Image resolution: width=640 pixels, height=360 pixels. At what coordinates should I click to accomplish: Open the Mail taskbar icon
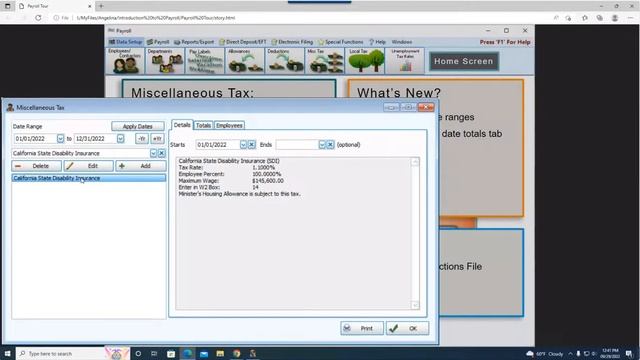[x=204, y=353]
